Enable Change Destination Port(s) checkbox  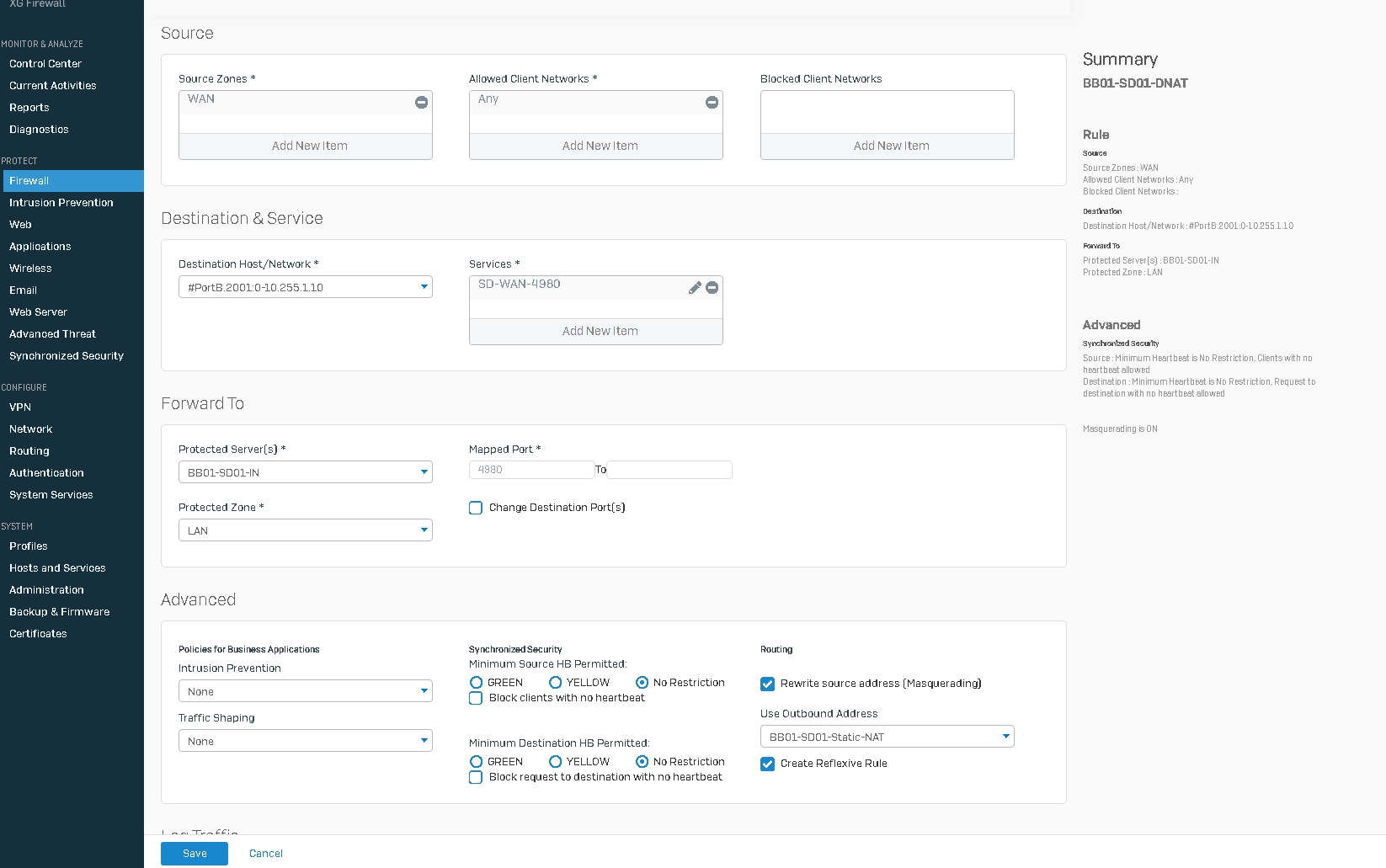coord(476,508)
